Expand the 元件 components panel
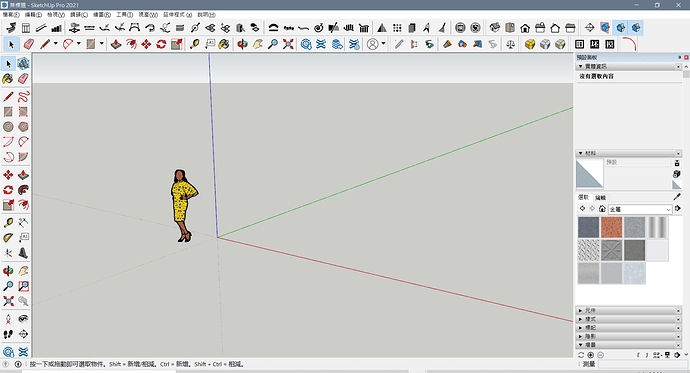This screenshot has width=690, height=373. [581, 311]
